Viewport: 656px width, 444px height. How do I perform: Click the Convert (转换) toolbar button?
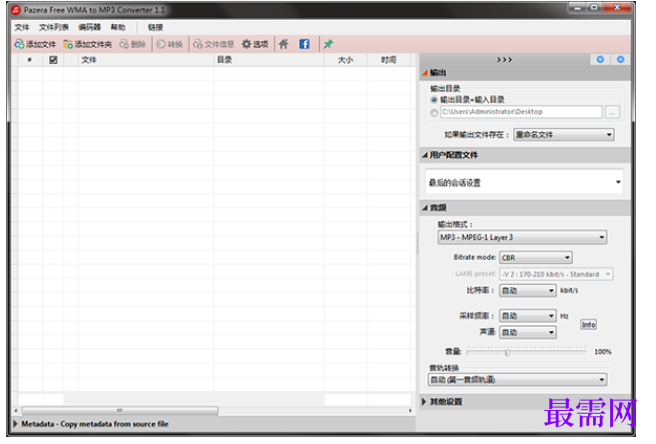click(169, 44)
